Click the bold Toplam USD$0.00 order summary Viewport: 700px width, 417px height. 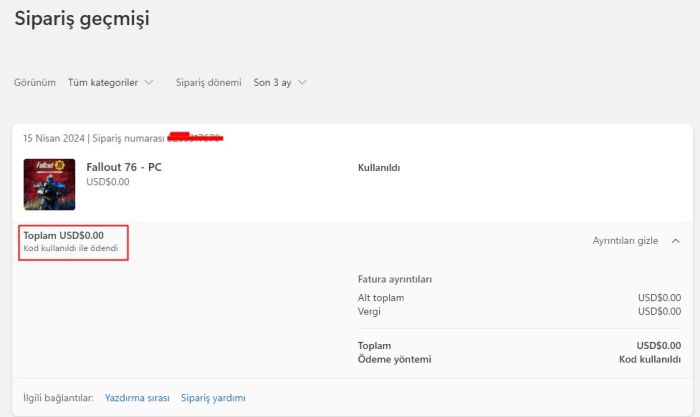[63, 235]
